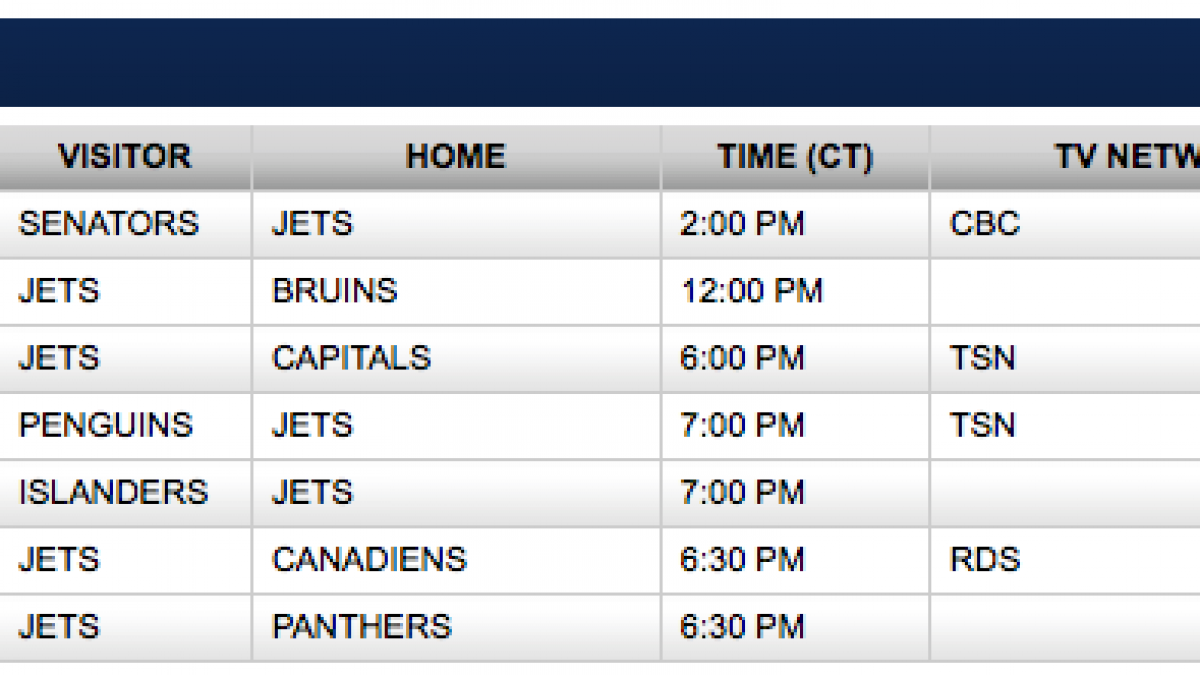Click TSN in the Capitals game row
This screenshot has width=1200, height=675.
pos(982,358)
